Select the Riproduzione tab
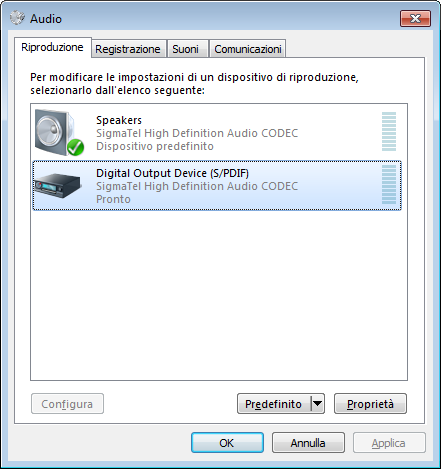This screenshot has width=441, height=469. [x=52, y=47]
